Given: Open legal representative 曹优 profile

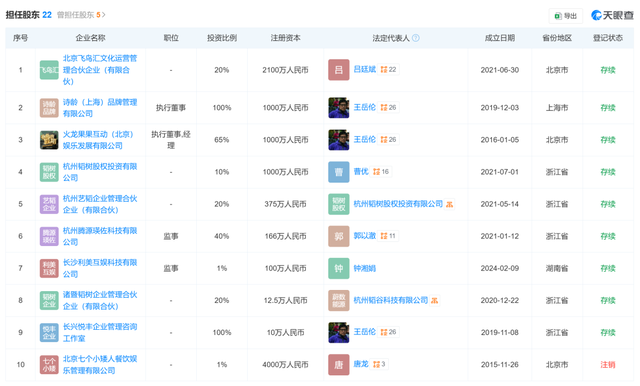Looking at the screenshot, I should pyautogui.click(x=361, y=171).
